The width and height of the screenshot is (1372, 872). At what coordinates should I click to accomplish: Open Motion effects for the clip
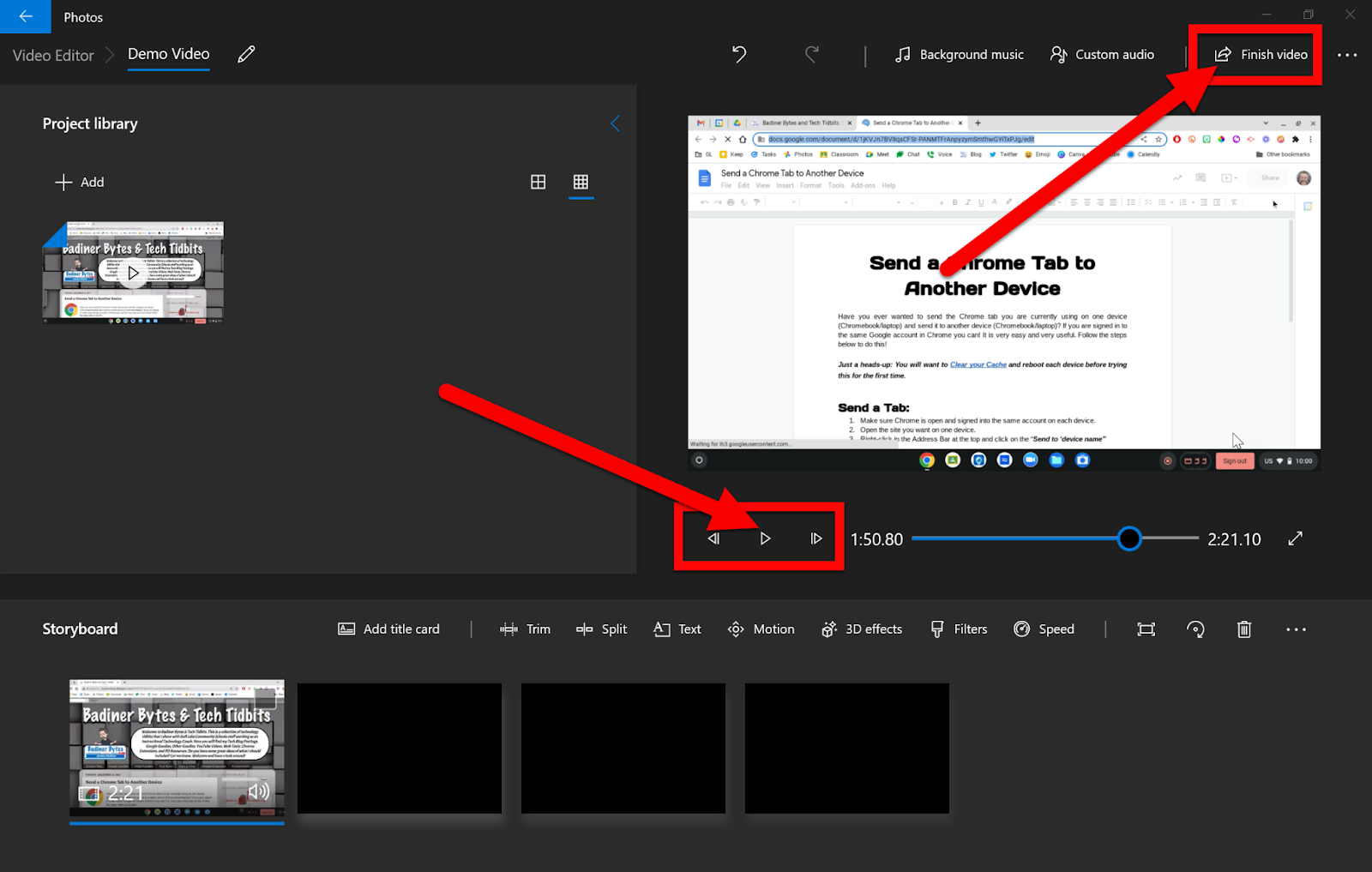point(761,629)
